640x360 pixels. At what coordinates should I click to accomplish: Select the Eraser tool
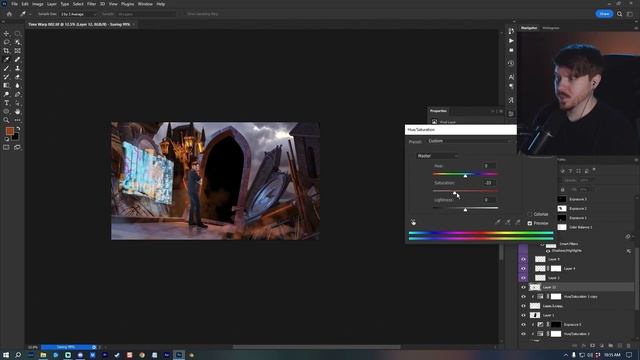pos(18,77)
